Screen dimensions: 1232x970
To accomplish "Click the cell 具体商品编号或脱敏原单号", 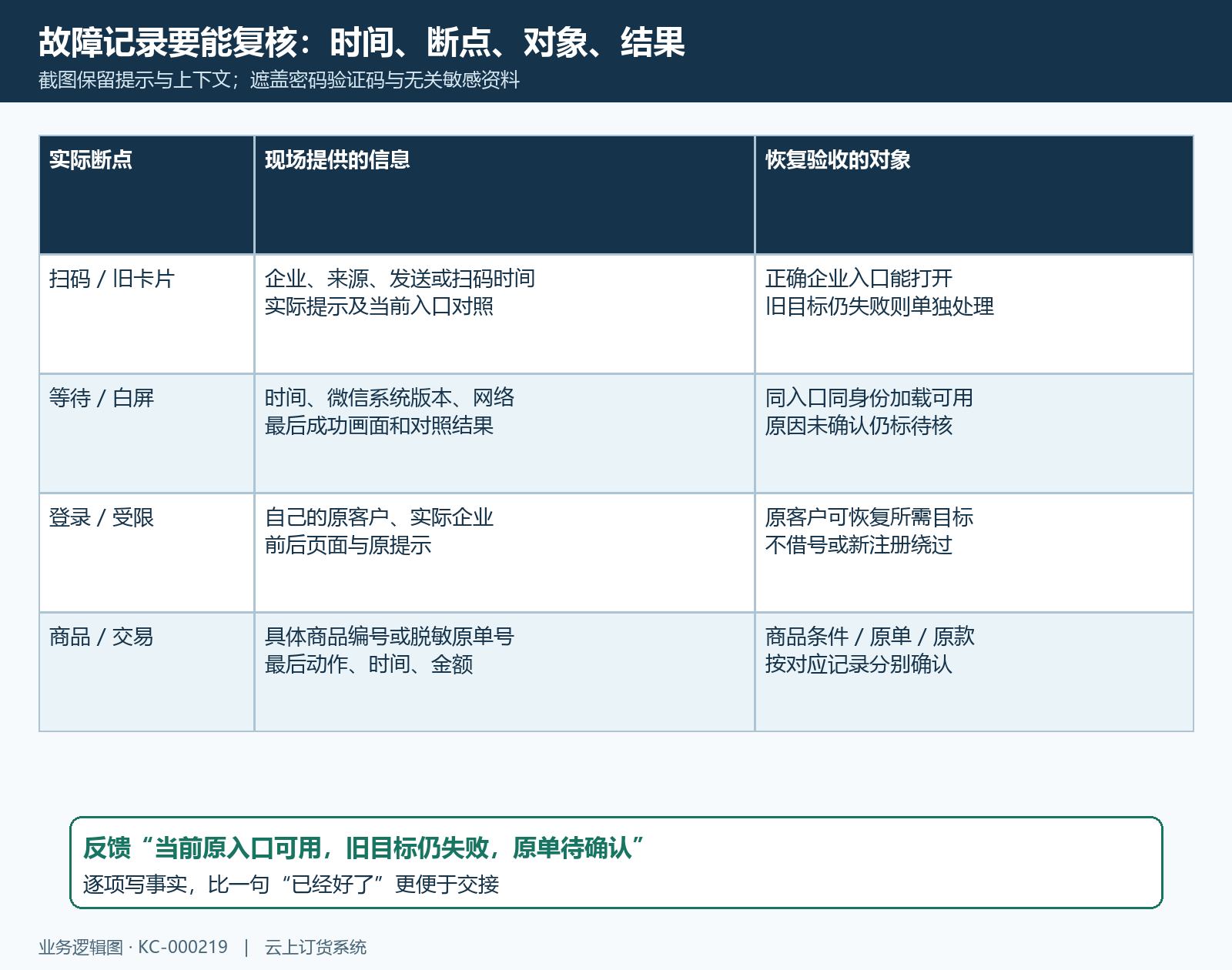I will 504,672.
